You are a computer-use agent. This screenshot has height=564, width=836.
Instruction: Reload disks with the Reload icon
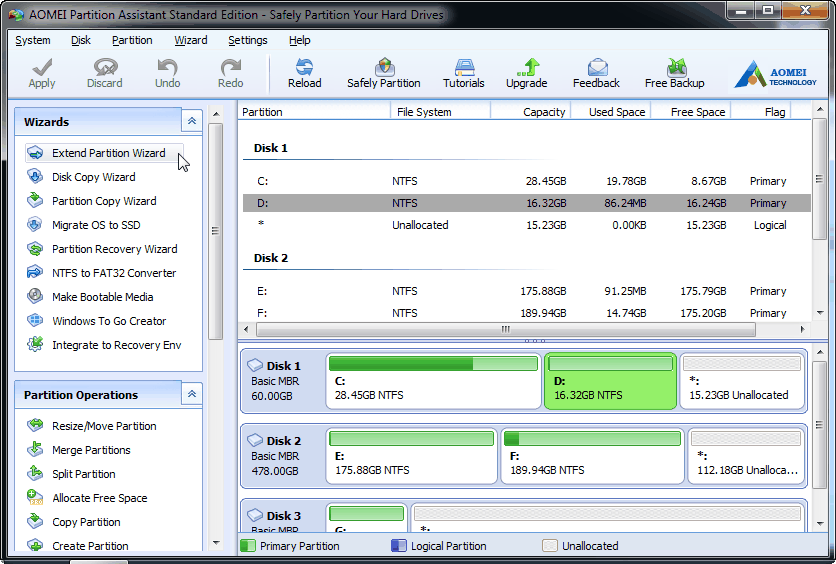tap(304, 67)
